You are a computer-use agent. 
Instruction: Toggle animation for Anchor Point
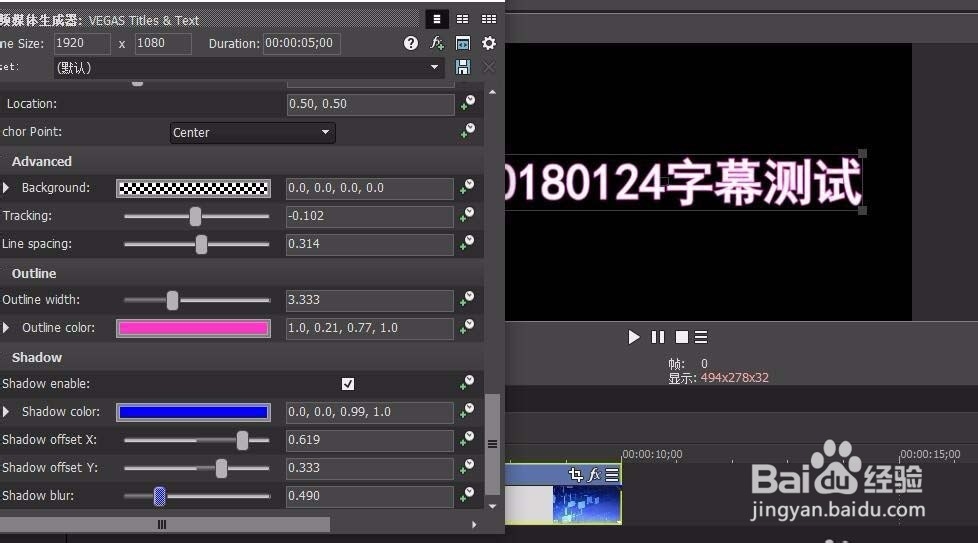(468, 131)
